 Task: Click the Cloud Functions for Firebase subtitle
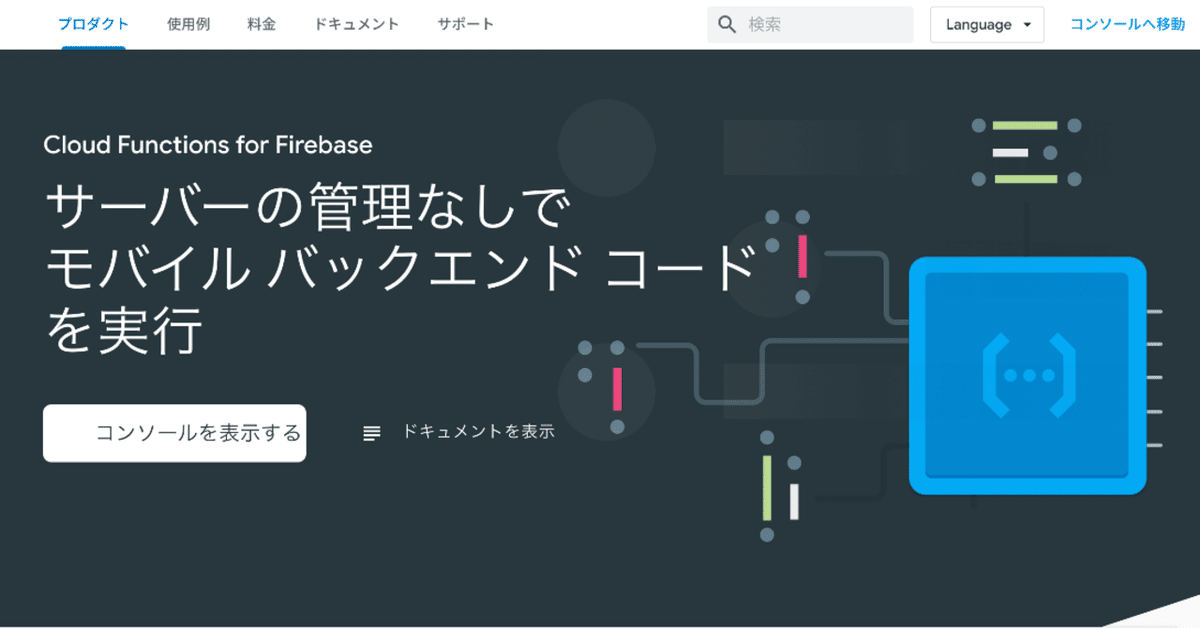coord(208,145)
